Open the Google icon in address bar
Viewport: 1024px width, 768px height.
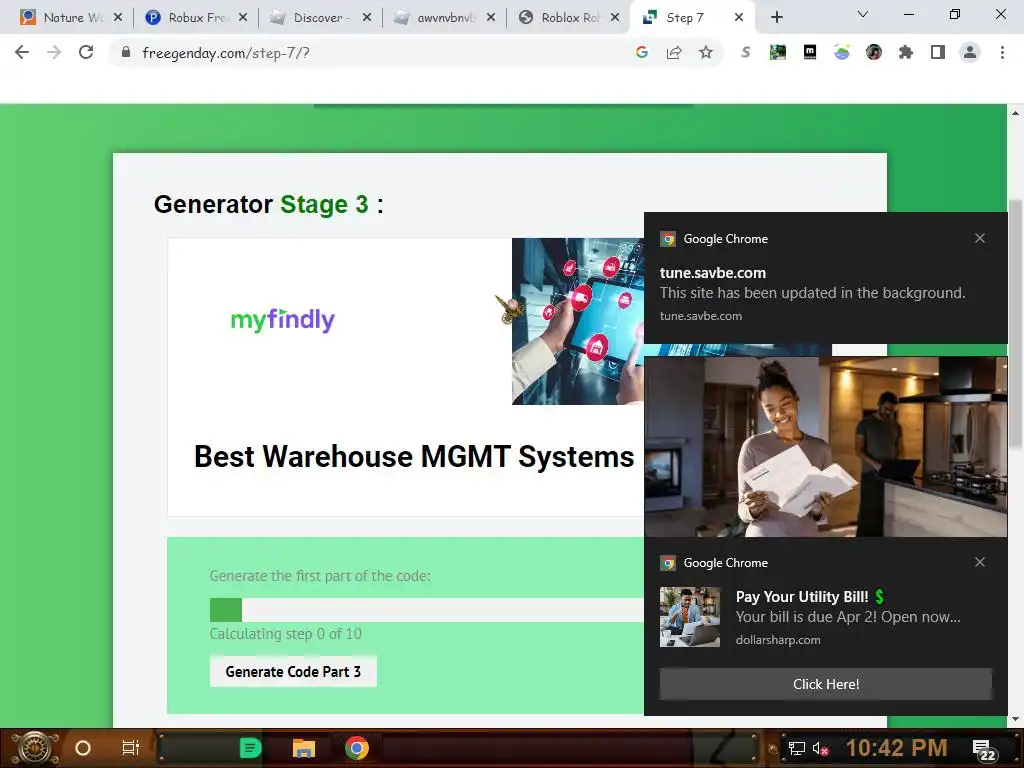pyautogui.click(x=641, y=52)
